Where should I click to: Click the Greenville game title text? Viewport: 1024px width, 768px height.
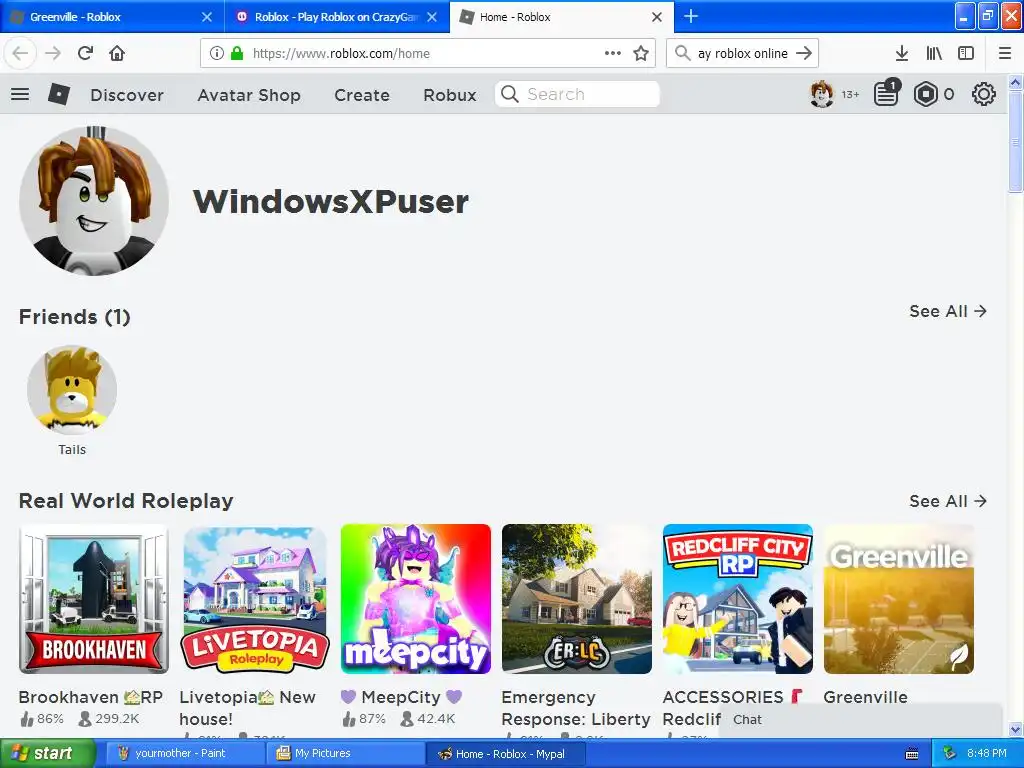point(865,697)
